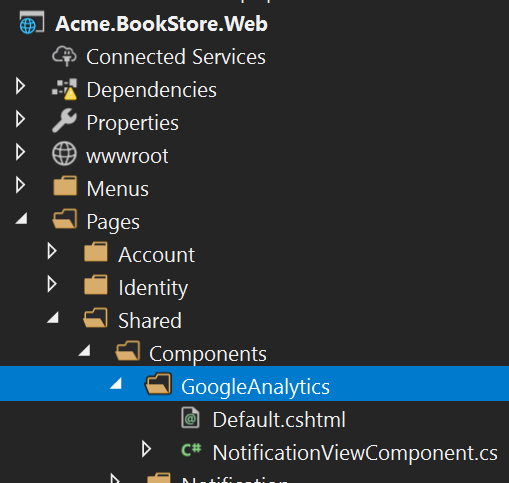
Task: Expand the Properties node
Action: pos(21,119)
